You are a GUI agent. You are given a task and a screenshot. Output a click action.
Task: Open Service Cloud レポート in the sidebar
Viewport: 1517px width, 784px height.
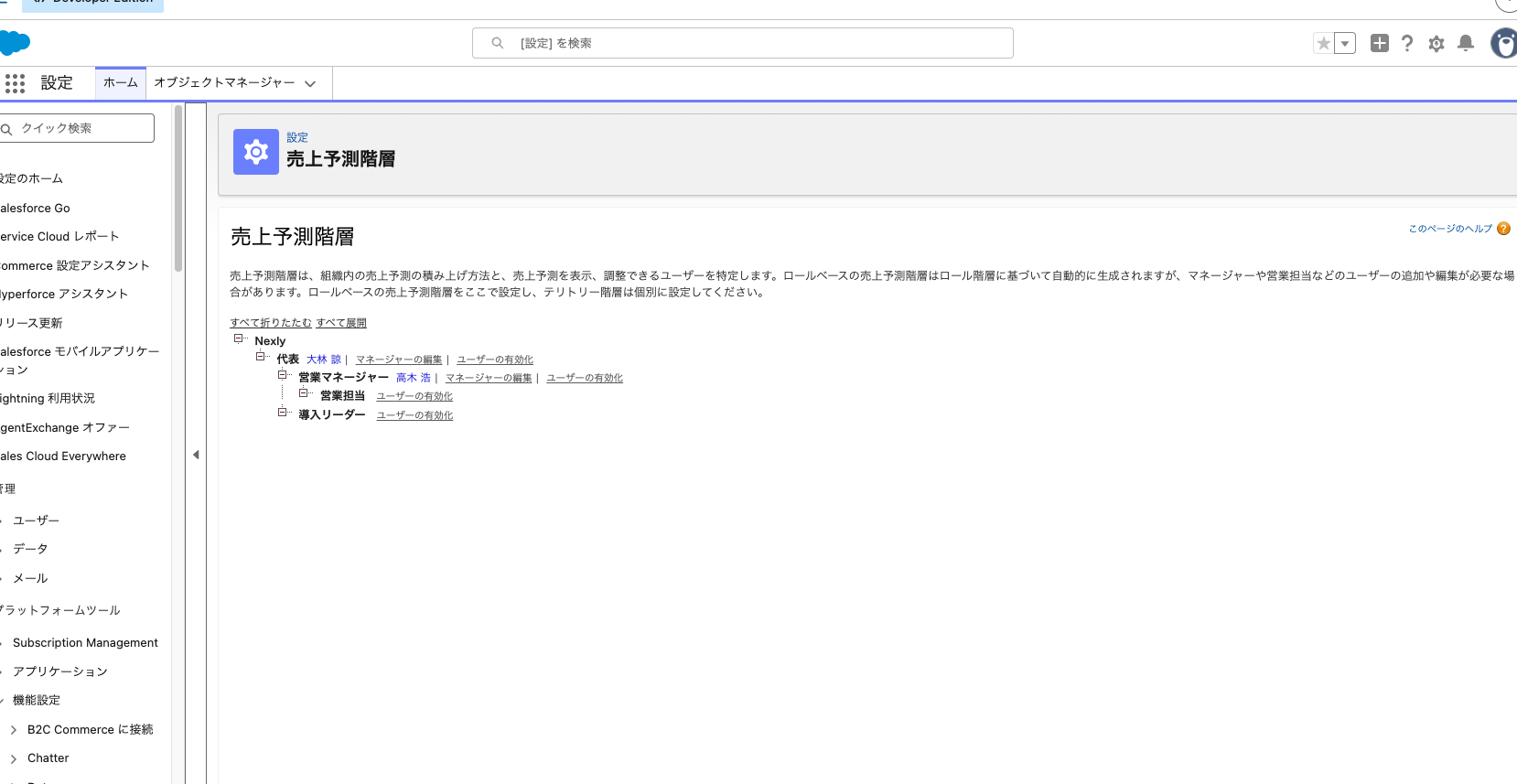[x=59, y=236]
